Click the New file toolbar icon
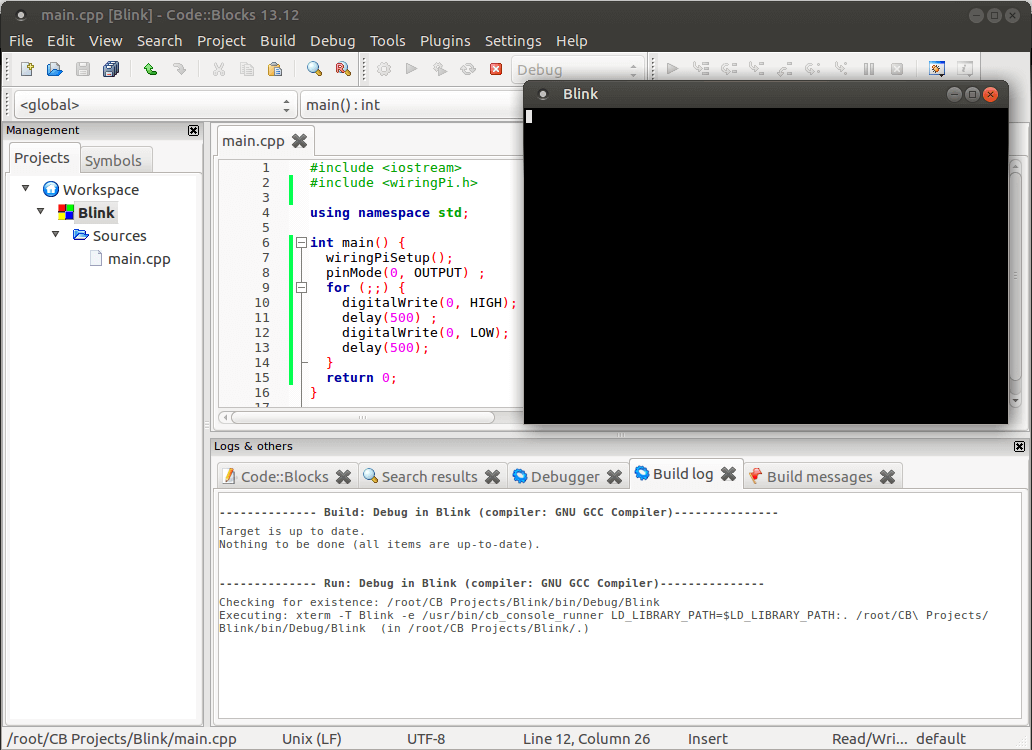This screenshot has width=1032, height=750. point(27,69)
